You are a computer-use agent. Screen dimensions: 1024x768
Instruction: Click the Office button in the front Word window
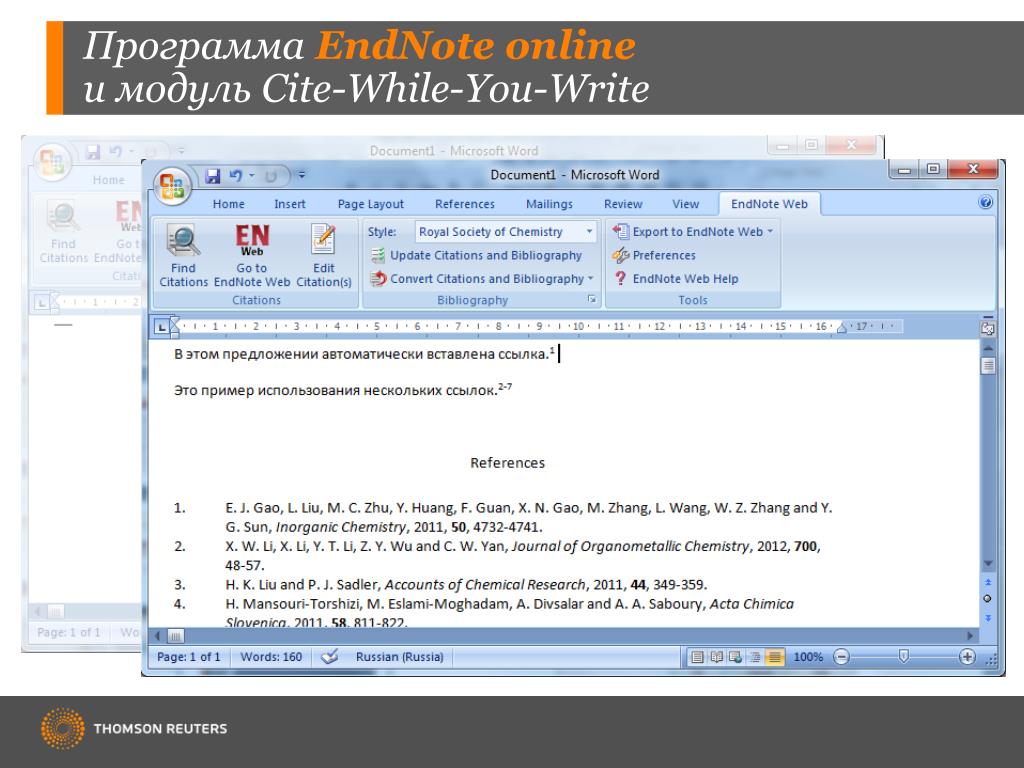pyautogui.click(x=173, y=185)
